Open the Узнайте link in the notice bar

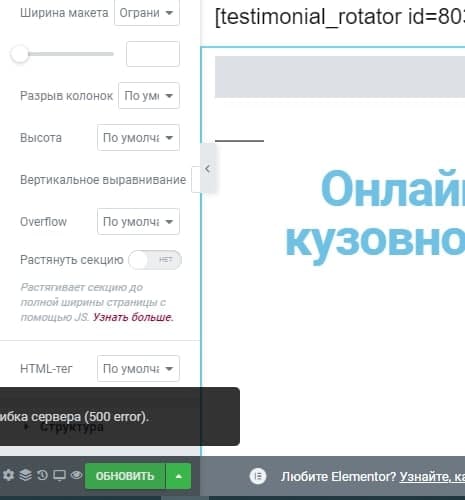pyautogui.click(x=432, y=477)
